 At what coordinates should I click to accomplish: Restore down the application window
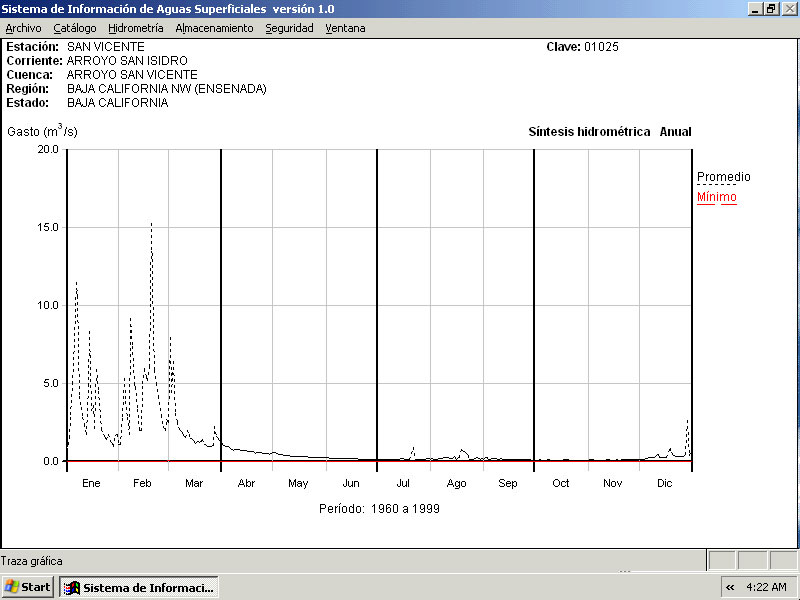[771, 8]
